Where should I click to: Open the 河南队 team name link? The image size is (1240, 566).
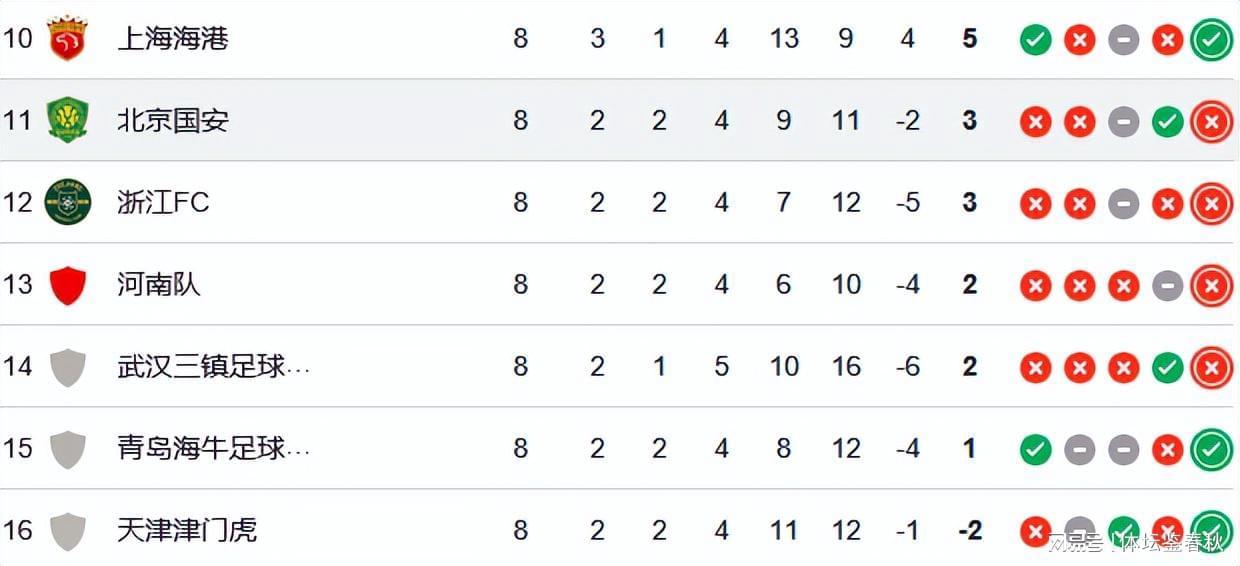(159, 285)
